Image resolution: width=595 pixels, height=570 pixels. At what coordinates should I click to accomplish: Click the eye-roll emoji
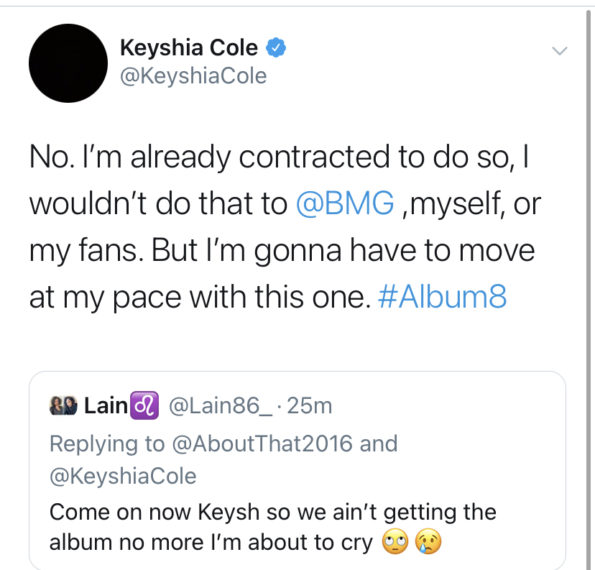tap(395, 542)
